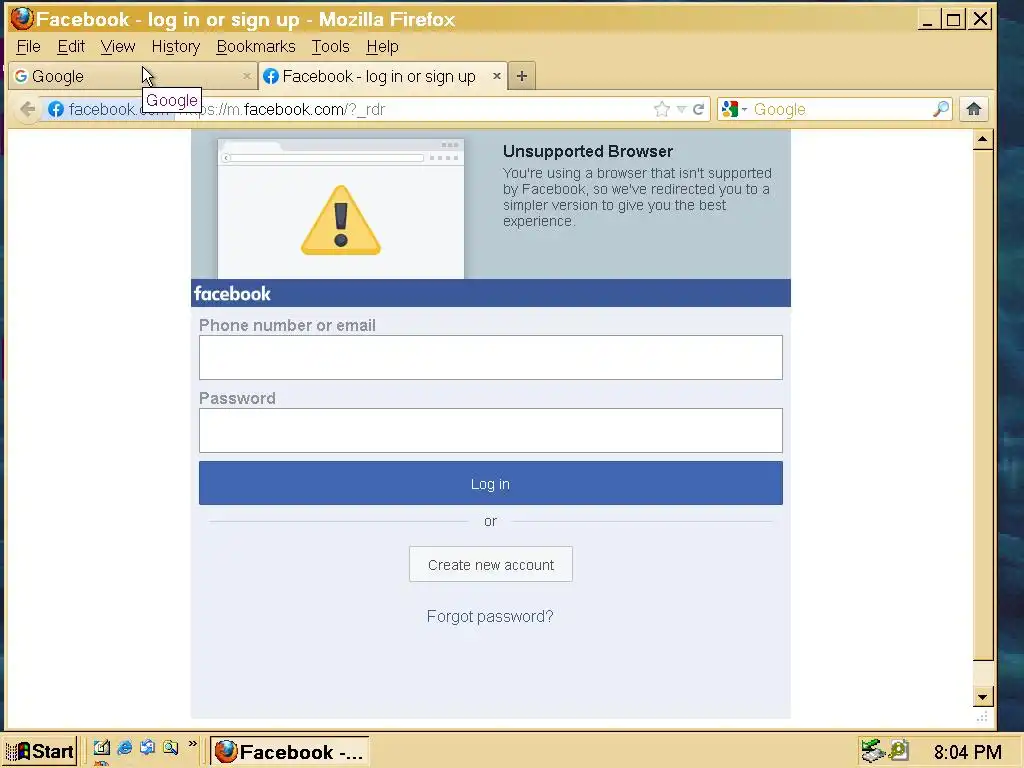This screenshot has width=1024, height=768.
Task: Maximize the Firefox window
Action: [953, 20]
